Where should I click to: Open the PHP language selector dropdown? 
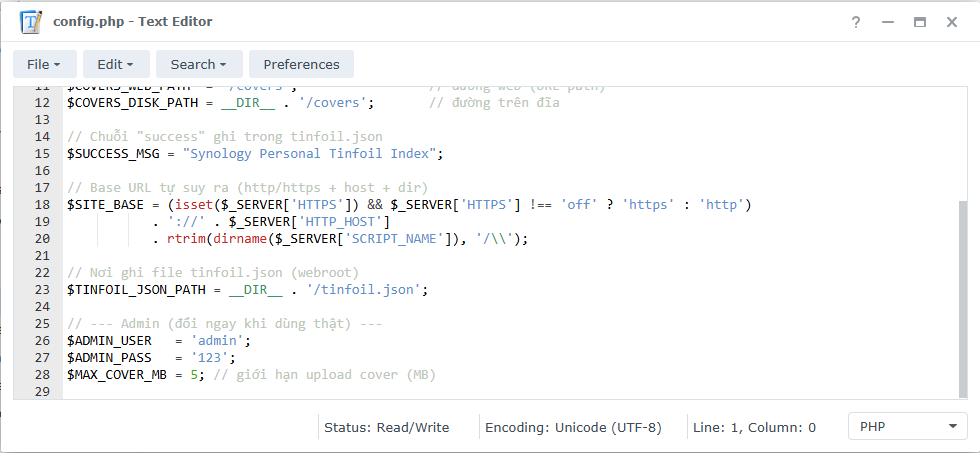click(907, 427)
